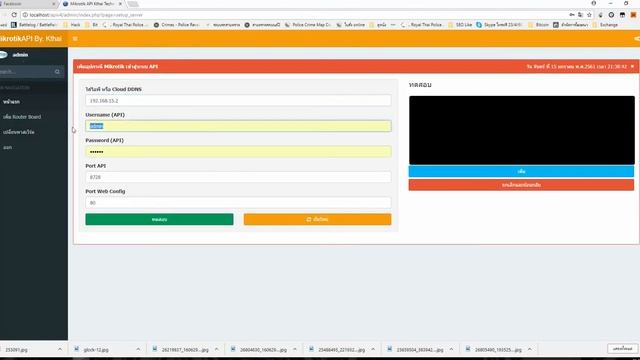The image size is (640, 360).
Task: Toggle the sidebar hamburger menu icon
Action: click(x=75, y=39)
